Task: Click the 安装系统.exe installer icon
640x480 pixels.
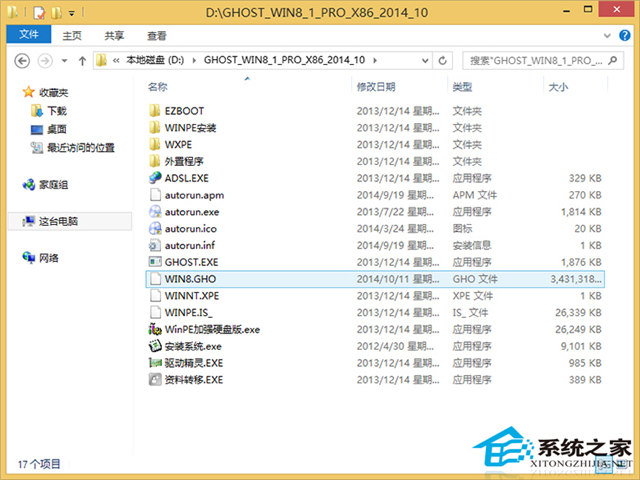Action: [155, 346]
